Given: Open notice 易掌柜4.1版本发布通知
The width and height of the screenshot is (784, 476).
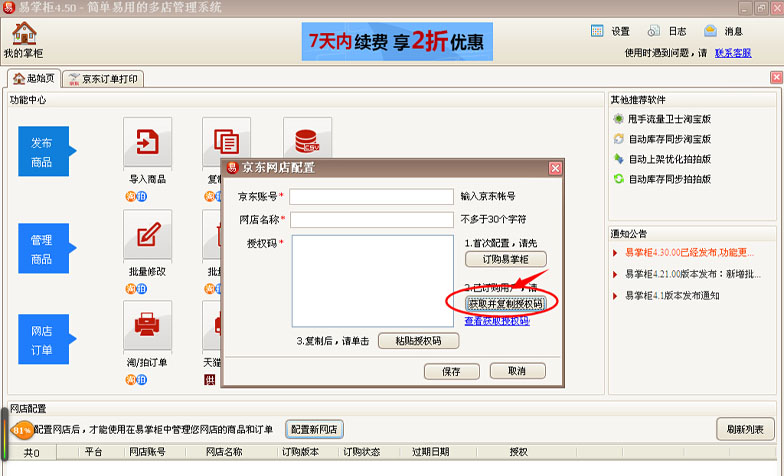Looking at the screenshot, I should 672,296.
